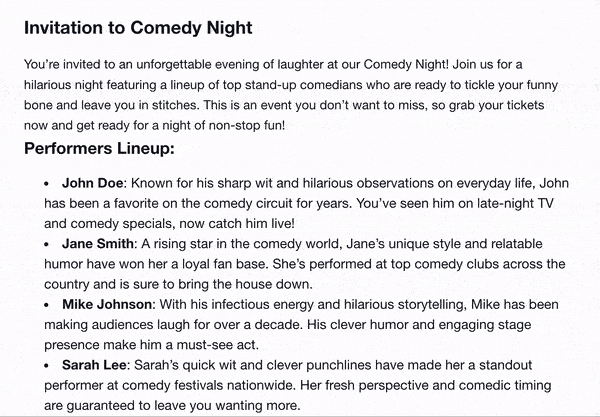Click the bullet point before John Doe
Screen dimensions: 600x417
tap(47, 184)
